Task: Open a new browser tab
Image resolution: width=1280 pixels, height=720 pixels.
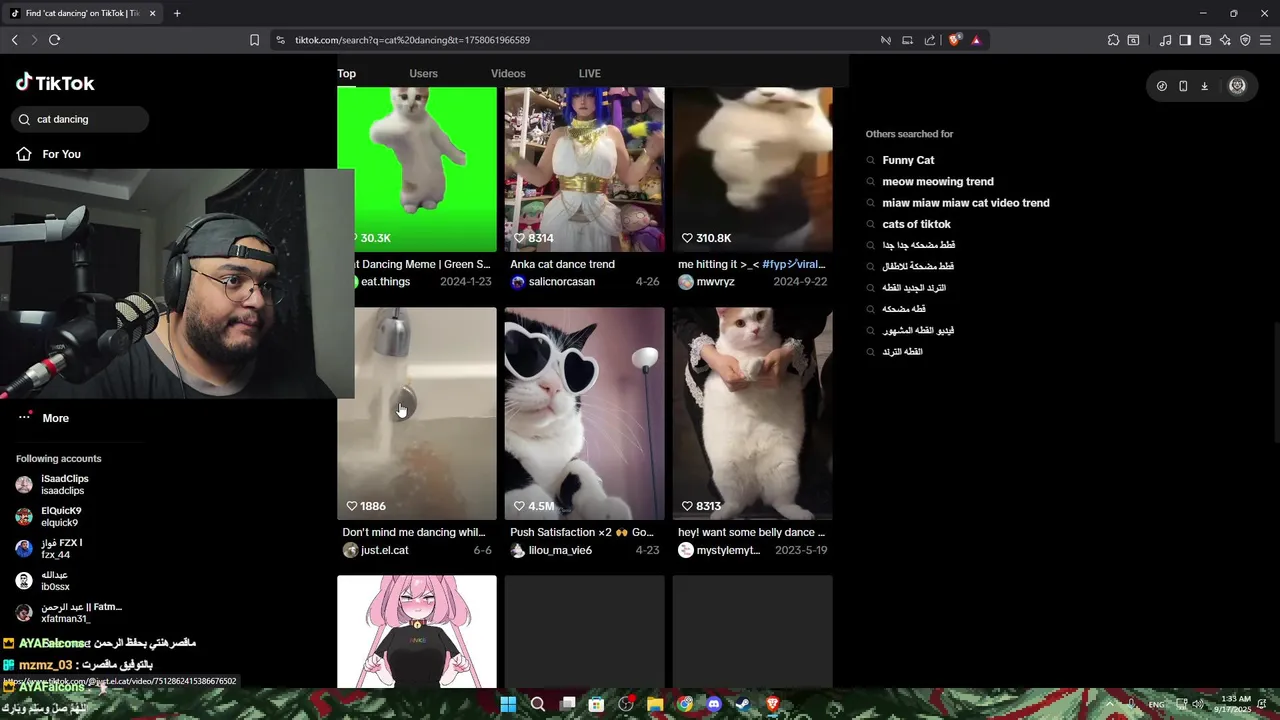Action: [x=177, y=13]
